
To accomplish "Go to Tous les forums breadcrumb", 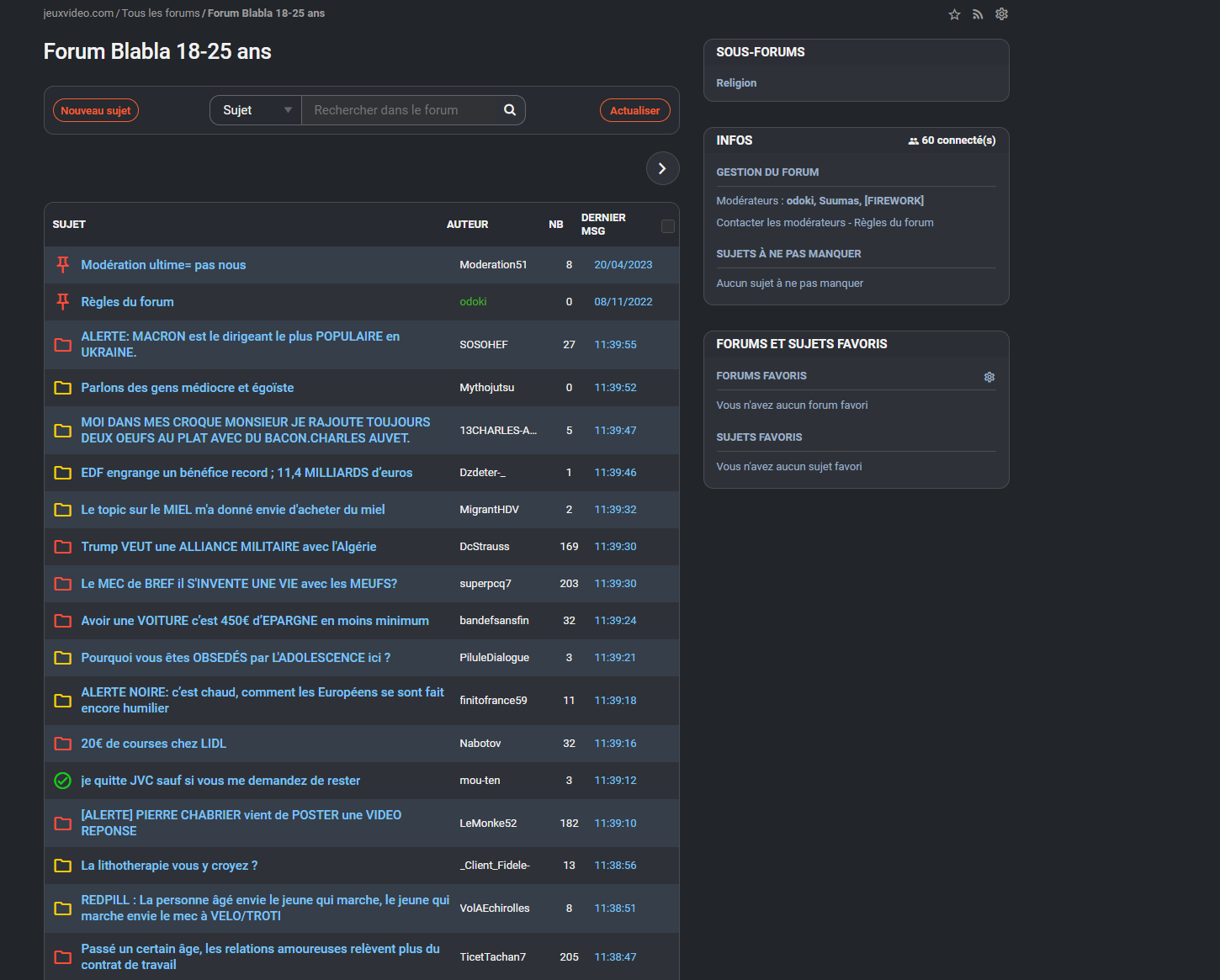I will [161, 13].
